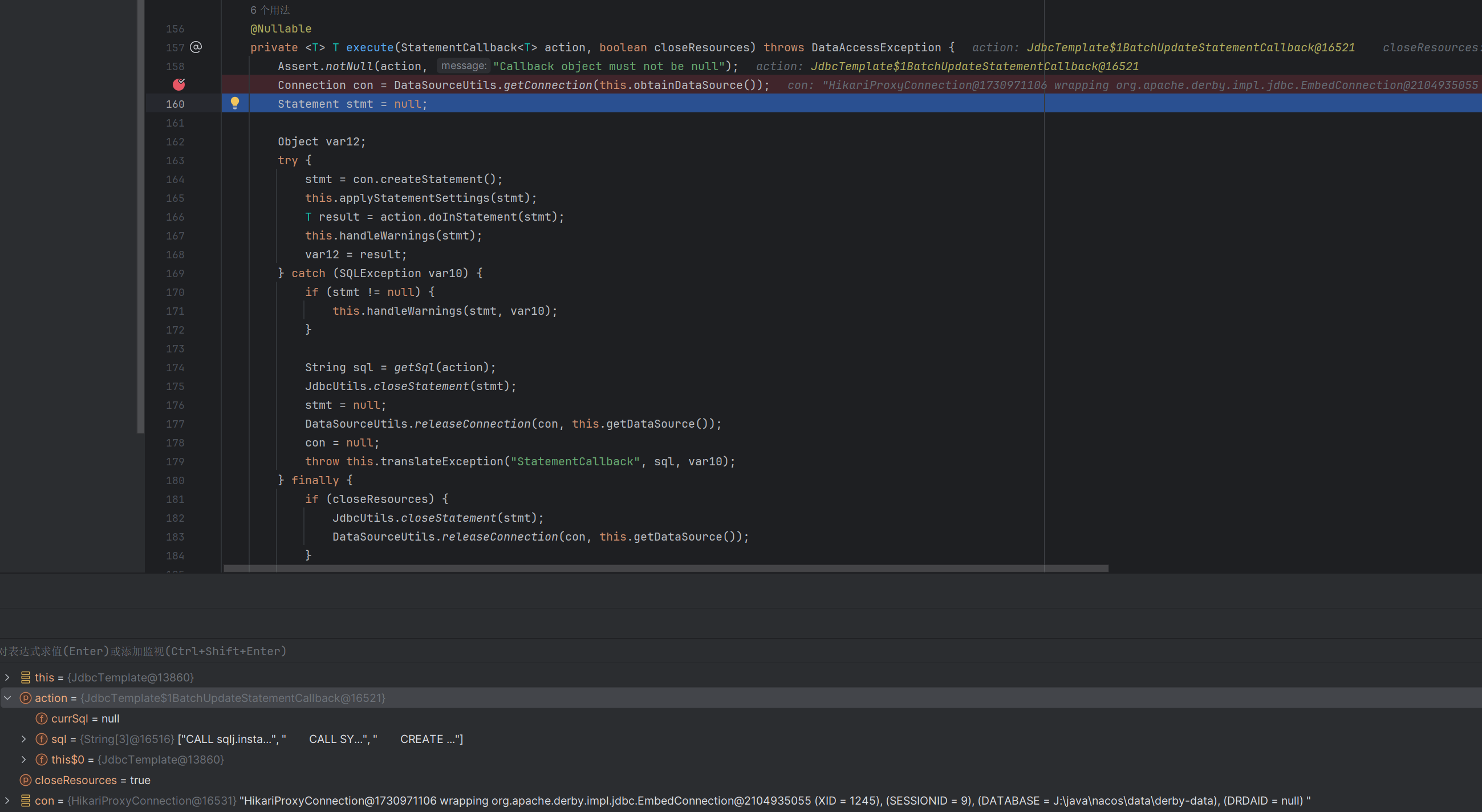The image size is (1482, 812).
Task: Click the field icon beside sql variable
Action: pos(42,739)
